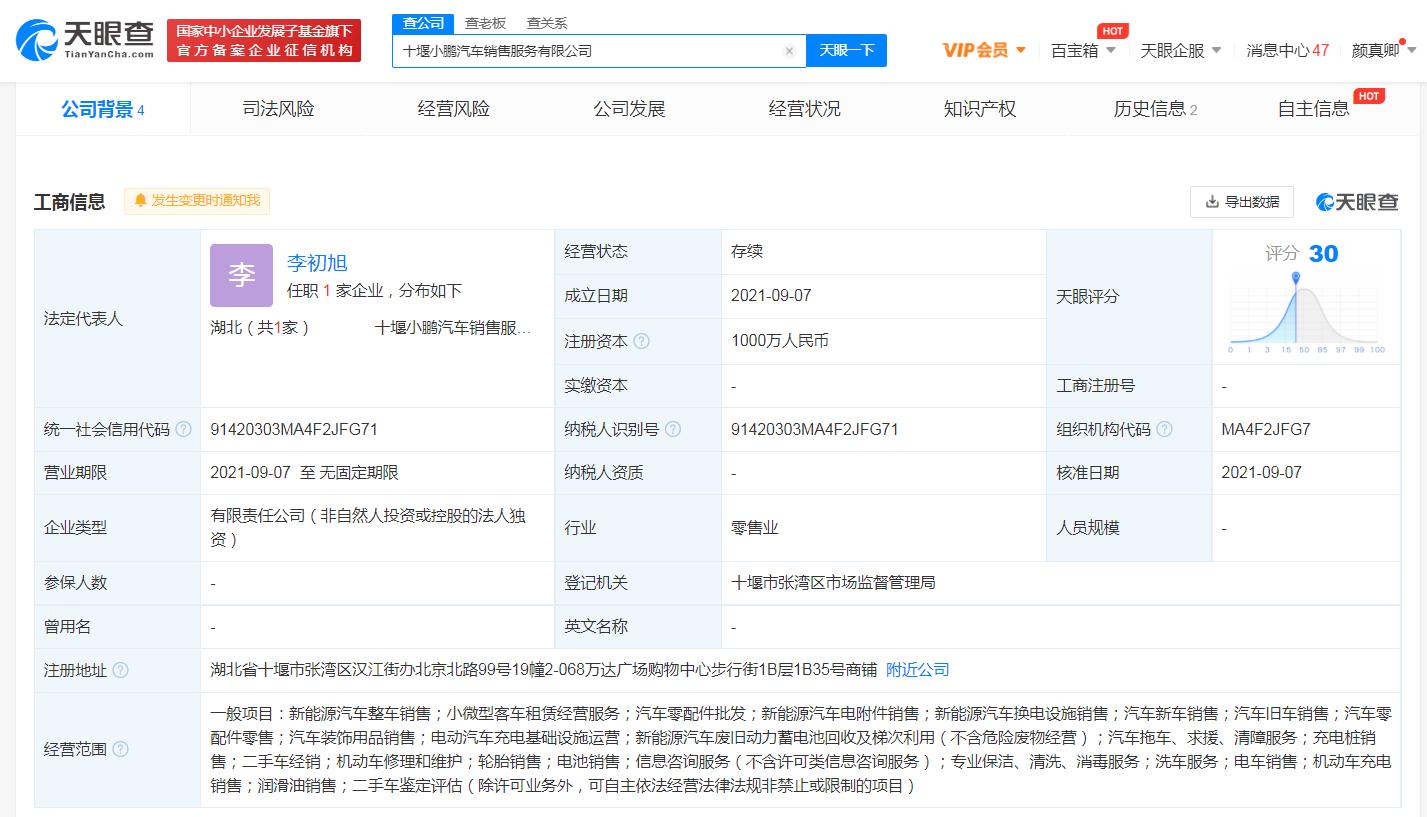The width and height of the screenshot is (1427, 817).
Task: Switch to the 查关系 search tab
Action: (x=547, y=23)
